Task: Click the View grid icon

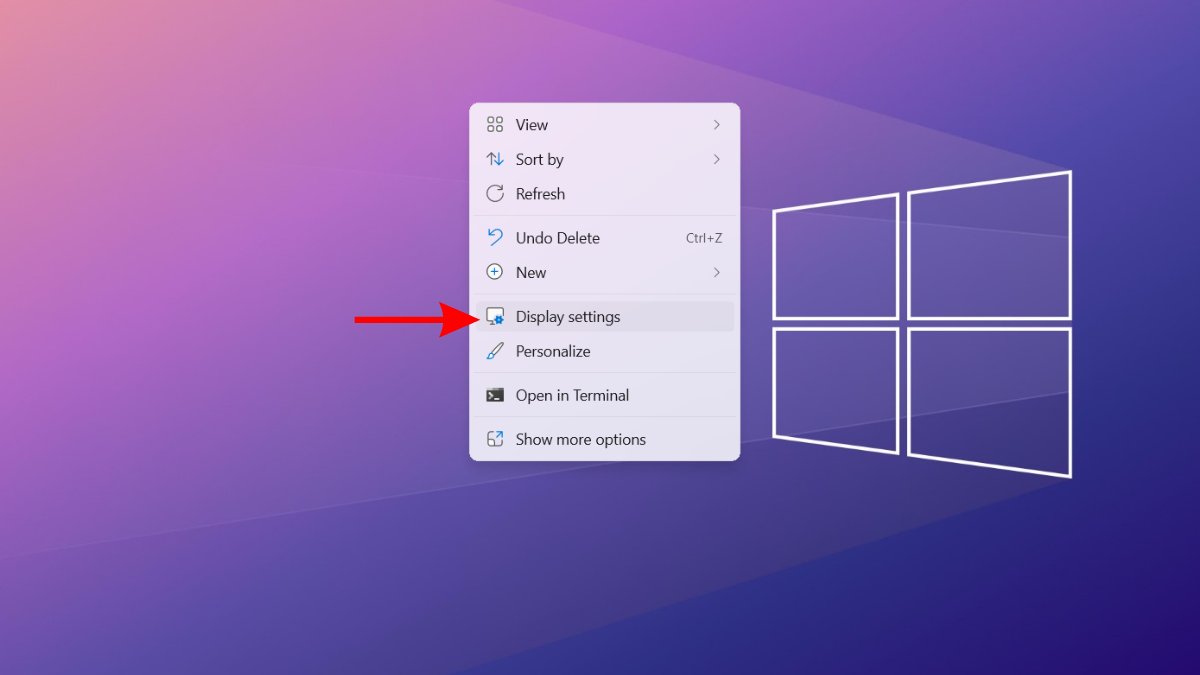Action: coord(495,125)
